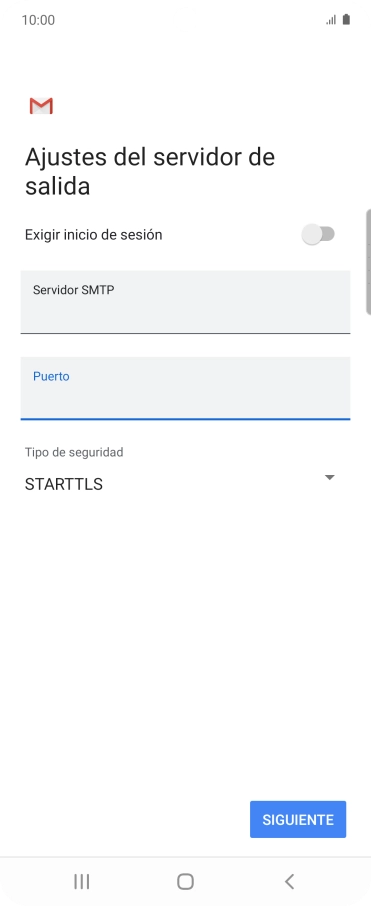Tap the signal strength icon
This screenshot has height=906, width=371.
click(331, 20)
